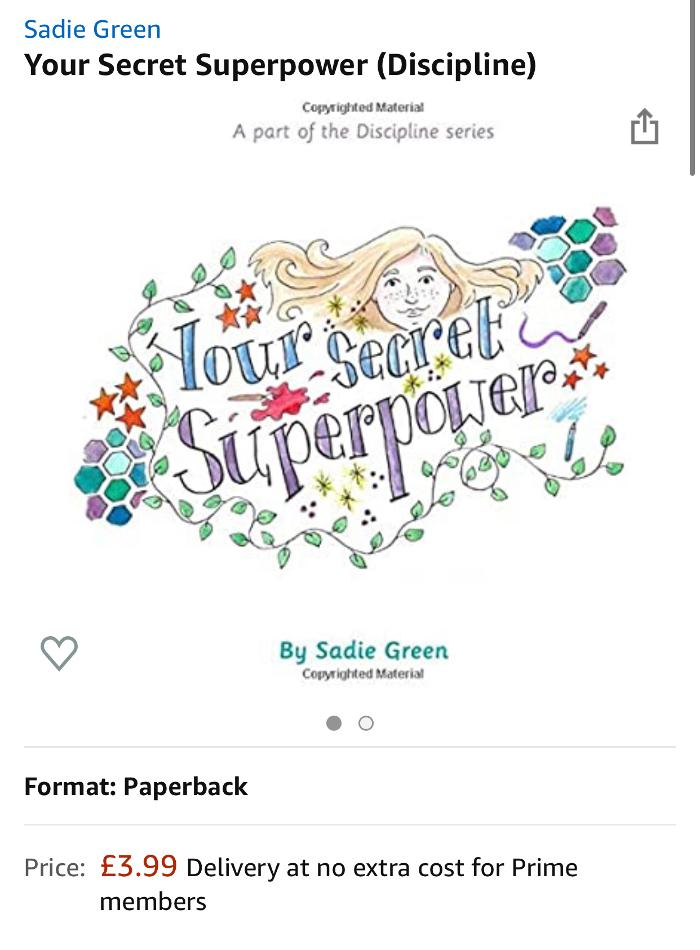Click the 'By Sadie Green' cover byline
This screenshot has height=950, width=700.
(x=364, y=651)
